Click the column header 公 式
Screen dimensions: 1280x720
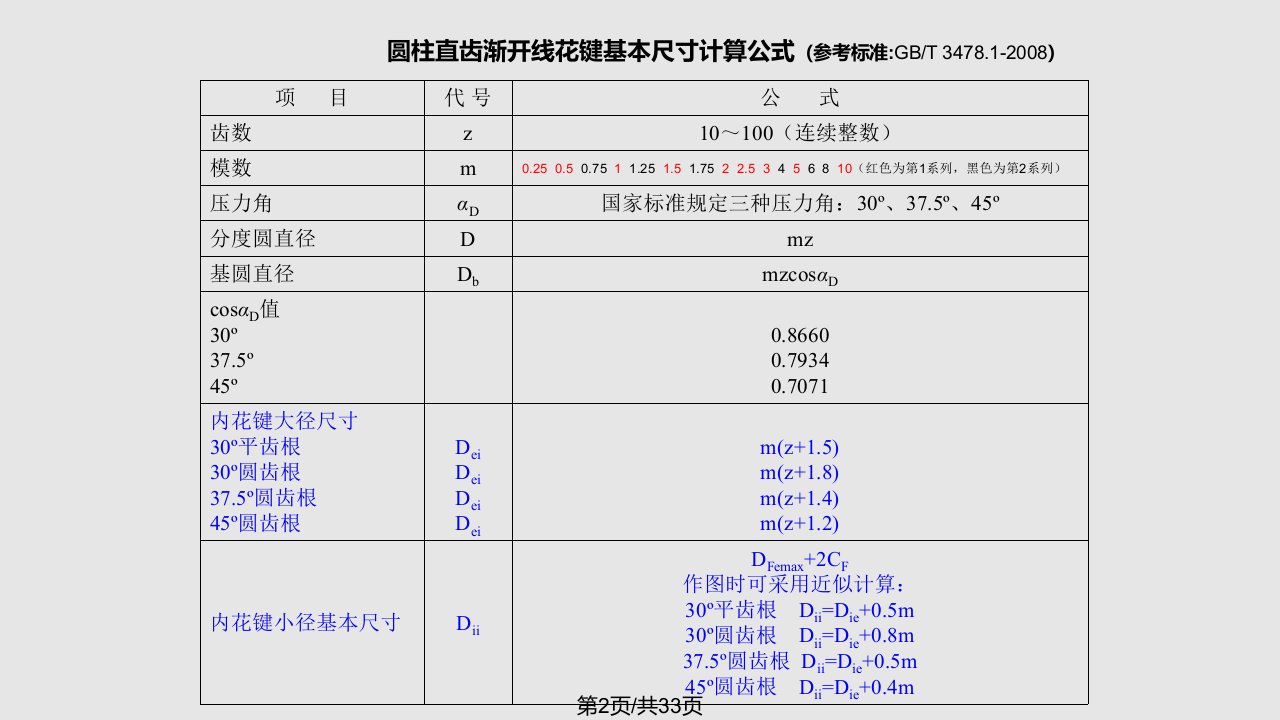pyautogui.click(x=800, y=98)
